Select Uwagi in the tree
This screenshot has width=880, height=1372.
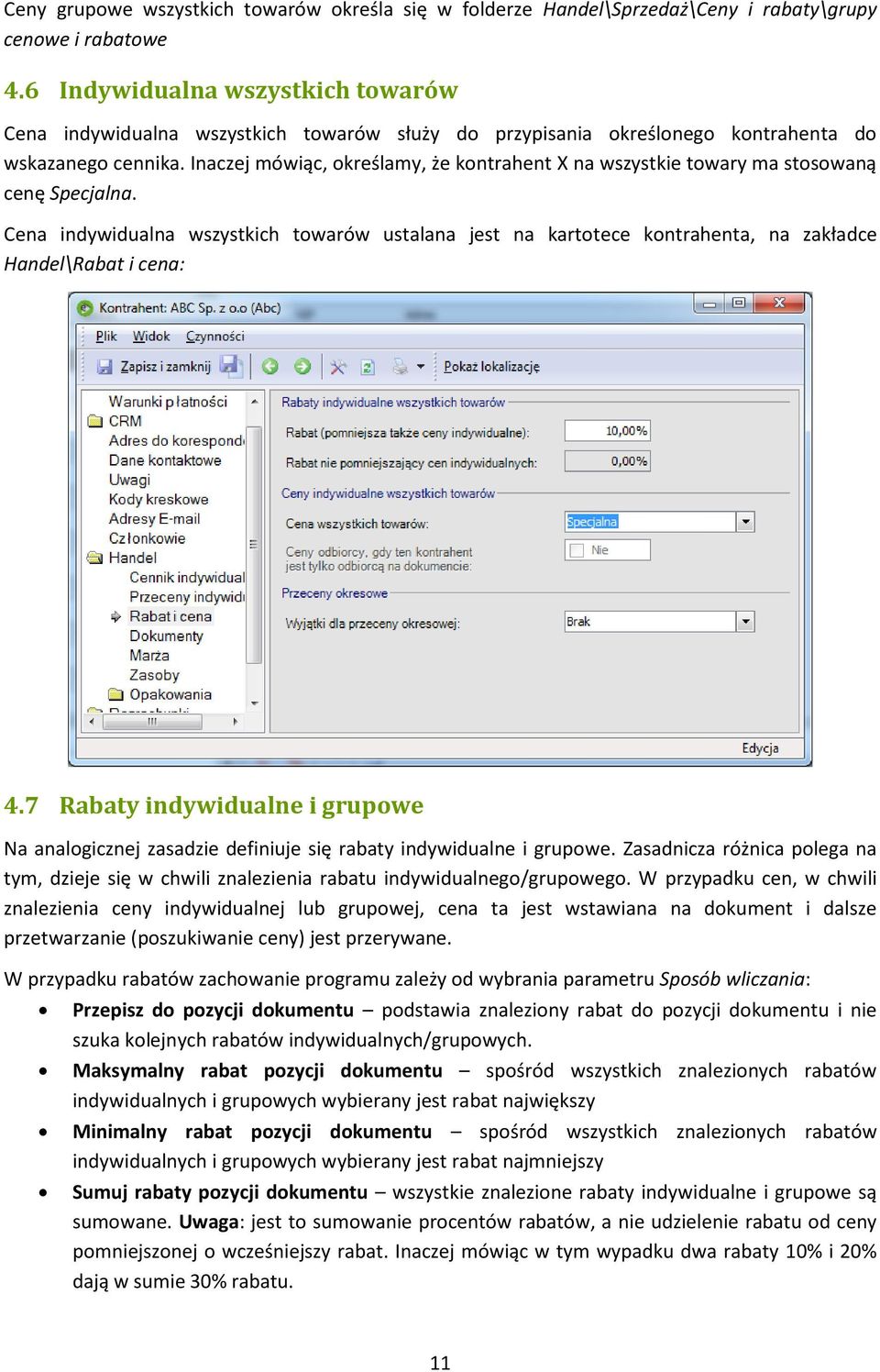coord(129,480)
